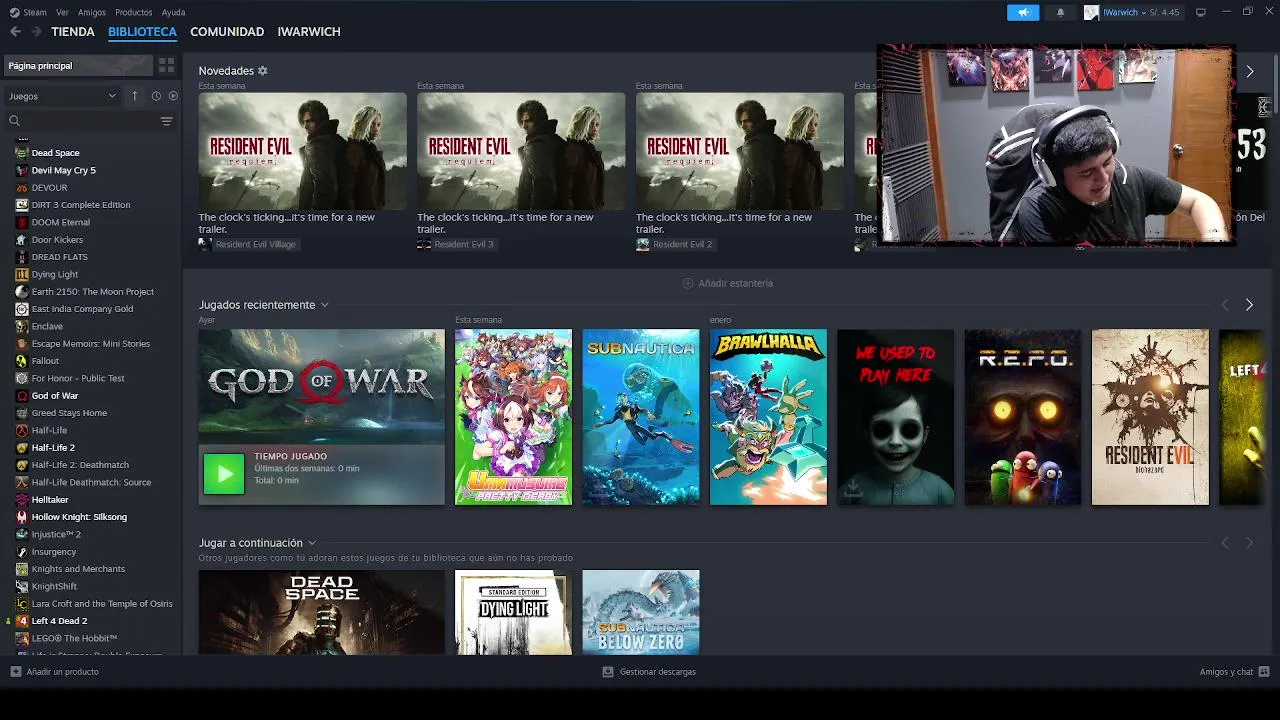Go to the COMUNIDAD tab

point(227,32)
